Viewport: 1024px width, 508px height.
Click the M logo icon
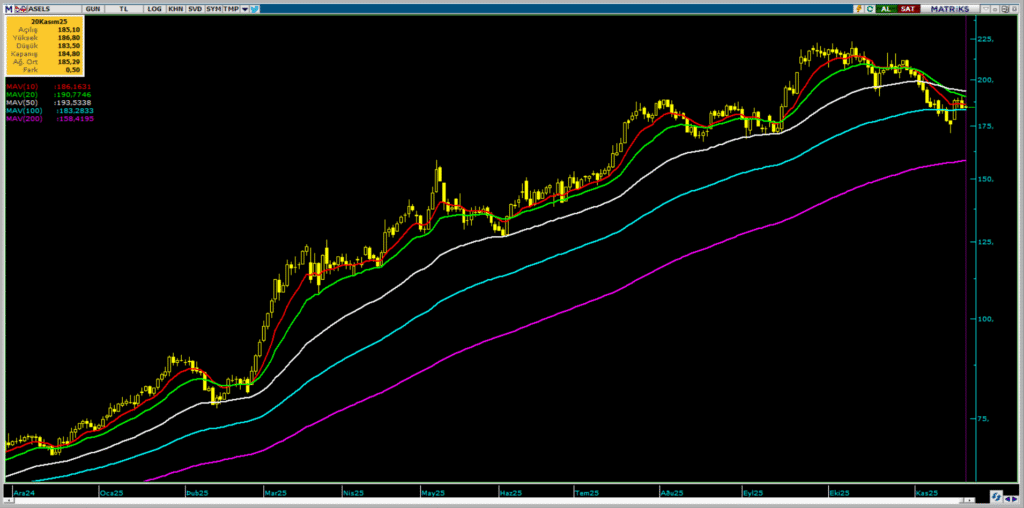8,8
